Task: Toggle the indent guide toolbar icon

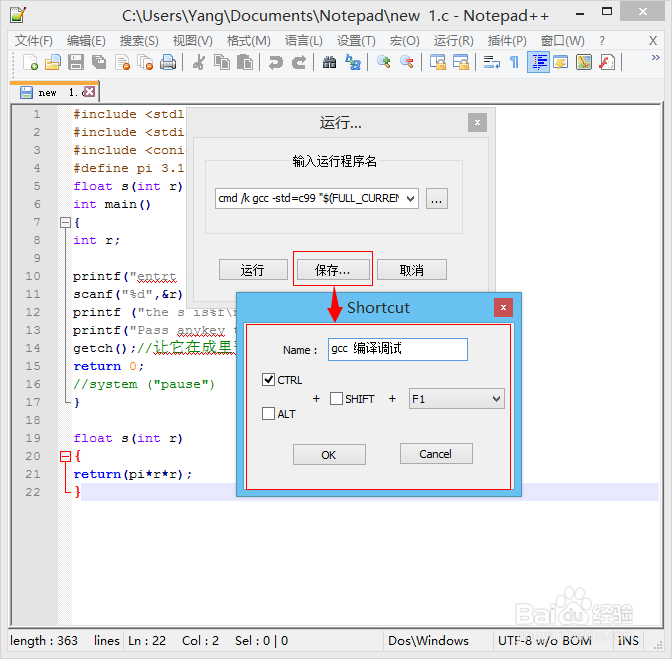Action: 538,63
